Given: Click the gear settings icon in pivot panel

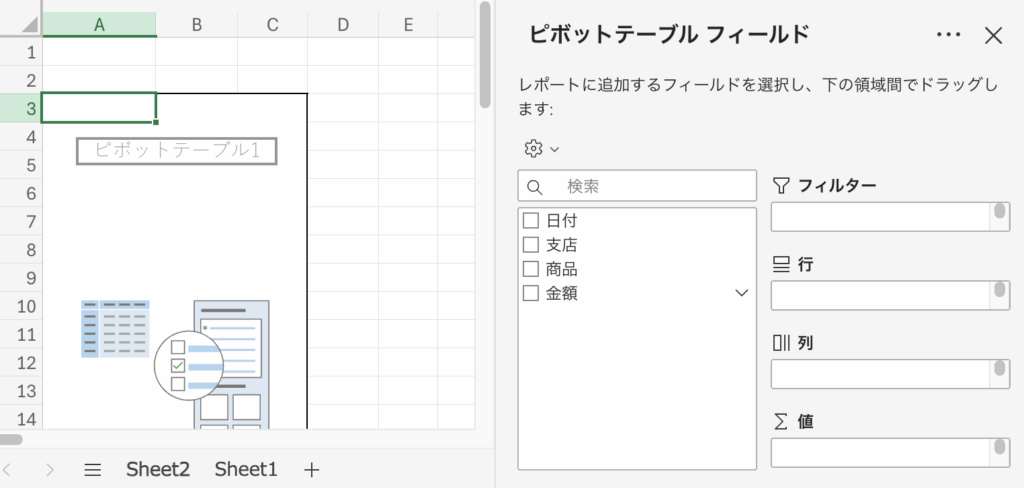Looking at the screenshot, I should click(533, 148).
